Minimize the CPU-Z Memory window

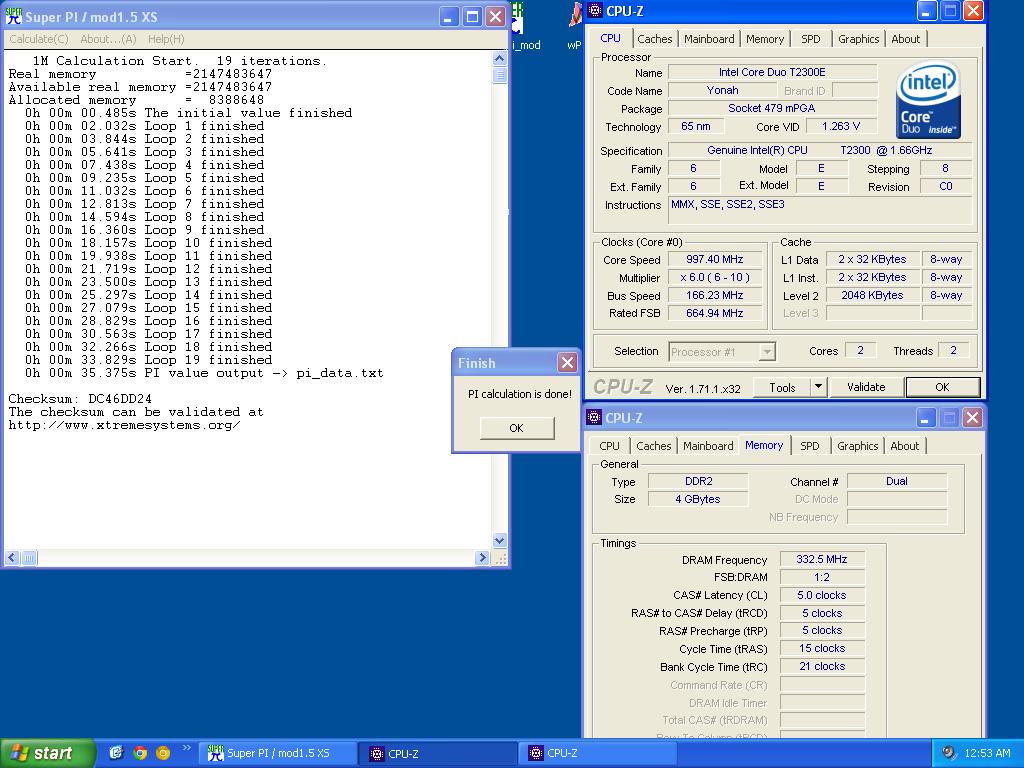[x=925, y=417]
